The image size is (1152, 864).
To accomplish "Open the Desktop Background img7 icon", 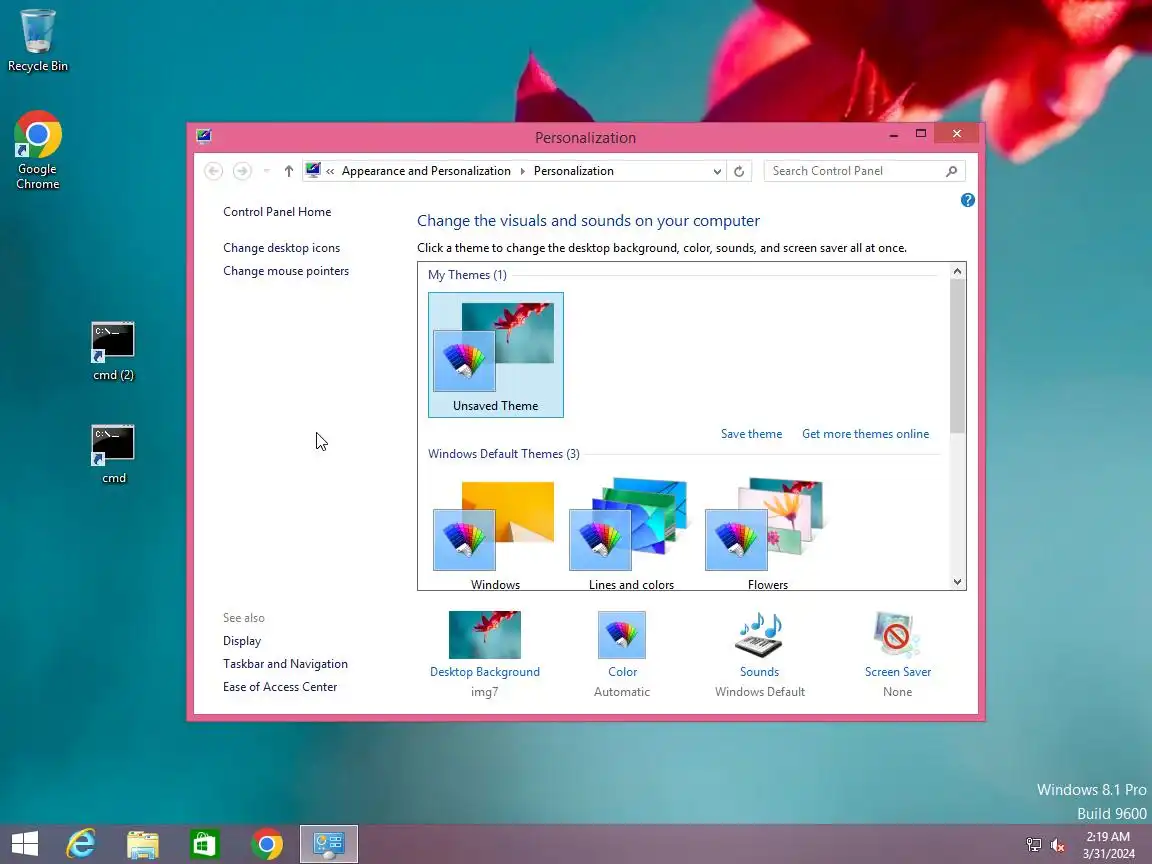I will pyautogui.click(x=485, y=635).
